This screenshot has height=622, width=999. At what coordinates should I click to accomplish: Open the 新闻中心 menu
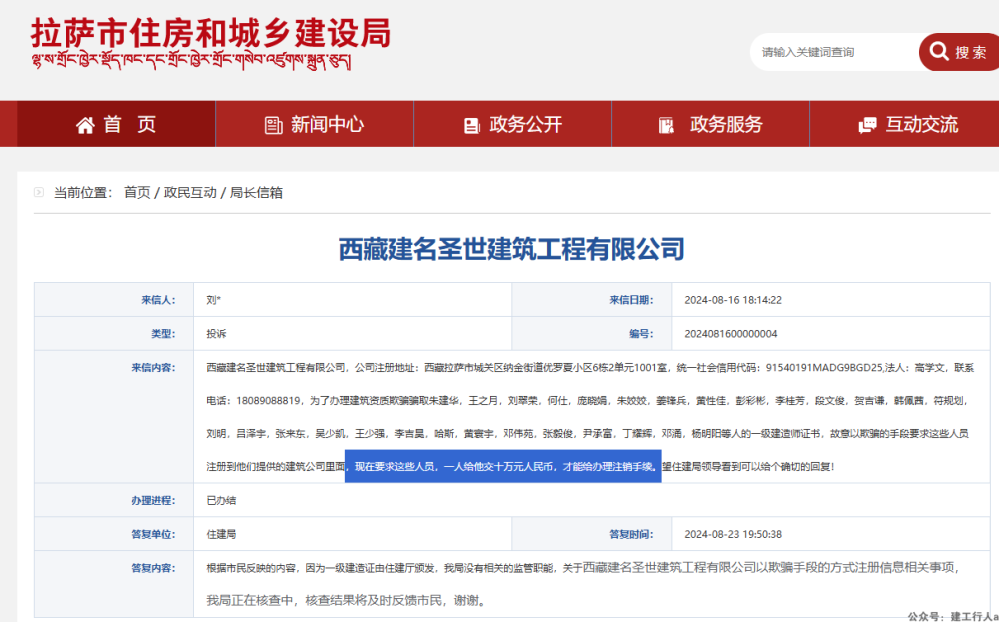click(313, 124)
